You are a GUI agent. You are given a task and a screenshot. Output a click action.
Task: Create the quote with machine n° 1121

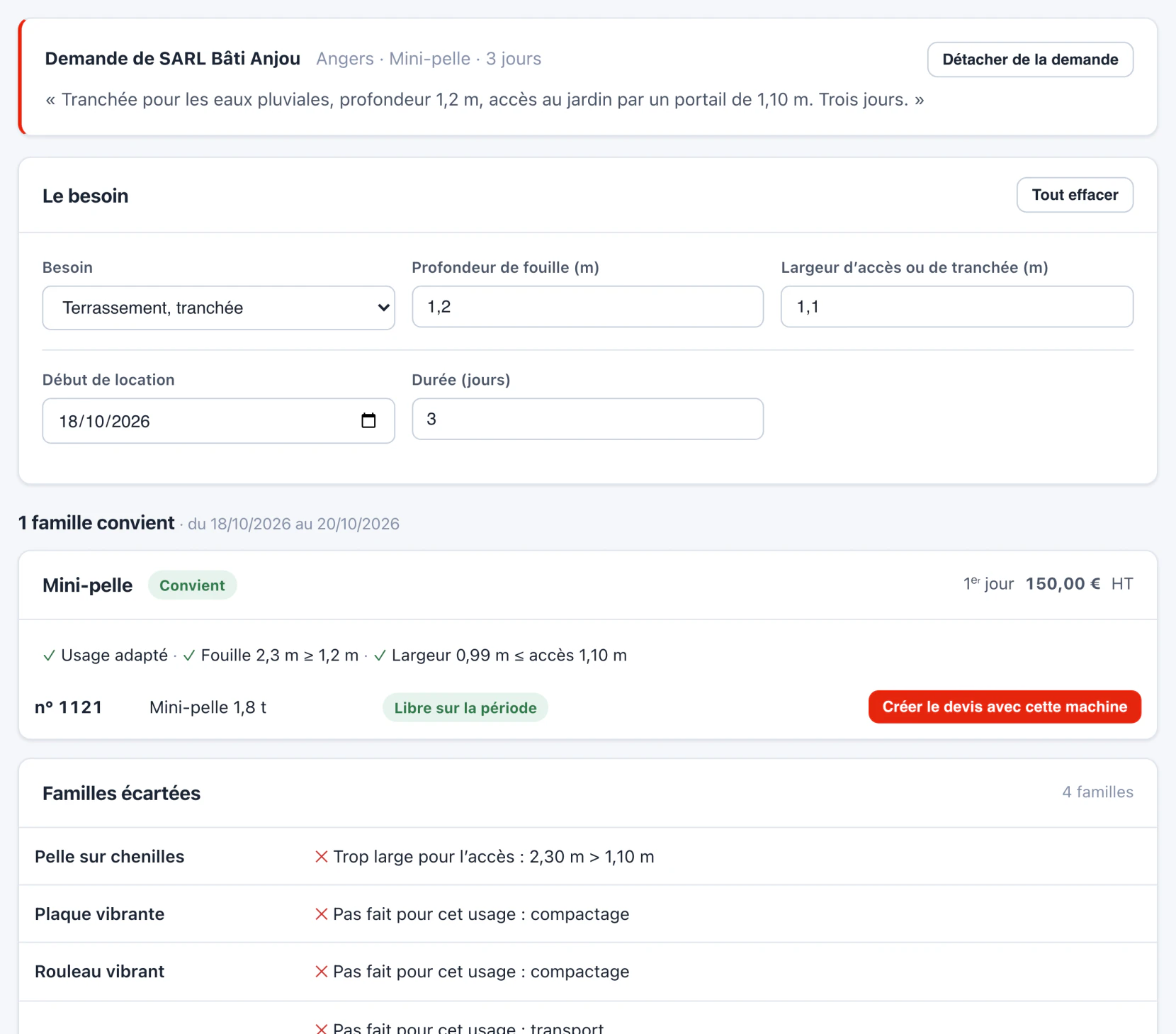point(1005,707)
